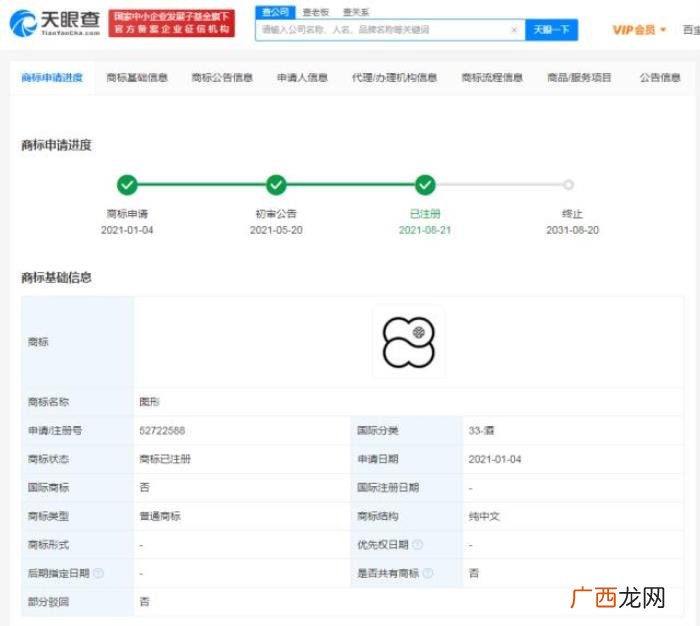Image resolution: width=700 pixels, height=626 pixels.
Task: Click the 33-酒 international class value
Action: click(x=481, y=430)
